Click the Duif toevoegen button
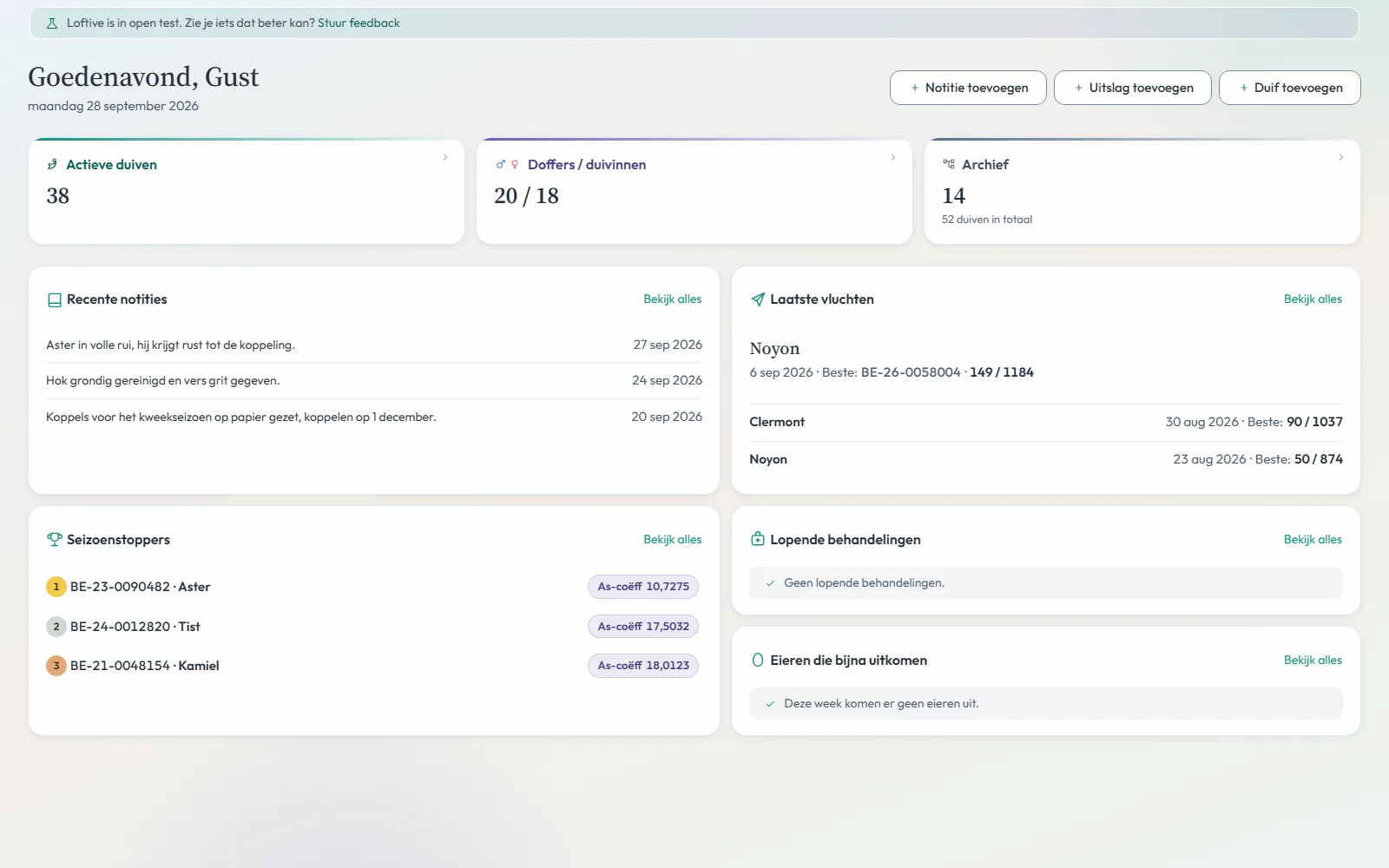 [x=1290, y=88]
